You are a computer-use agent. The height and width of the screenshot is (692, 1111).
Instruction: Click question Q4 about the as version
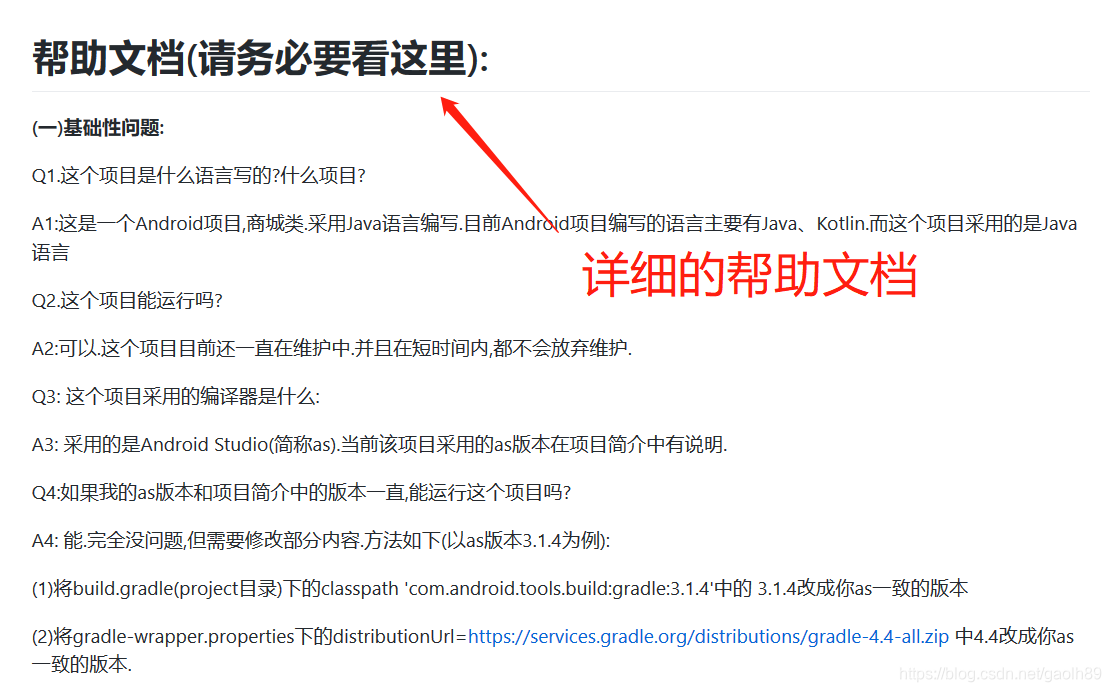coord(301,492)
